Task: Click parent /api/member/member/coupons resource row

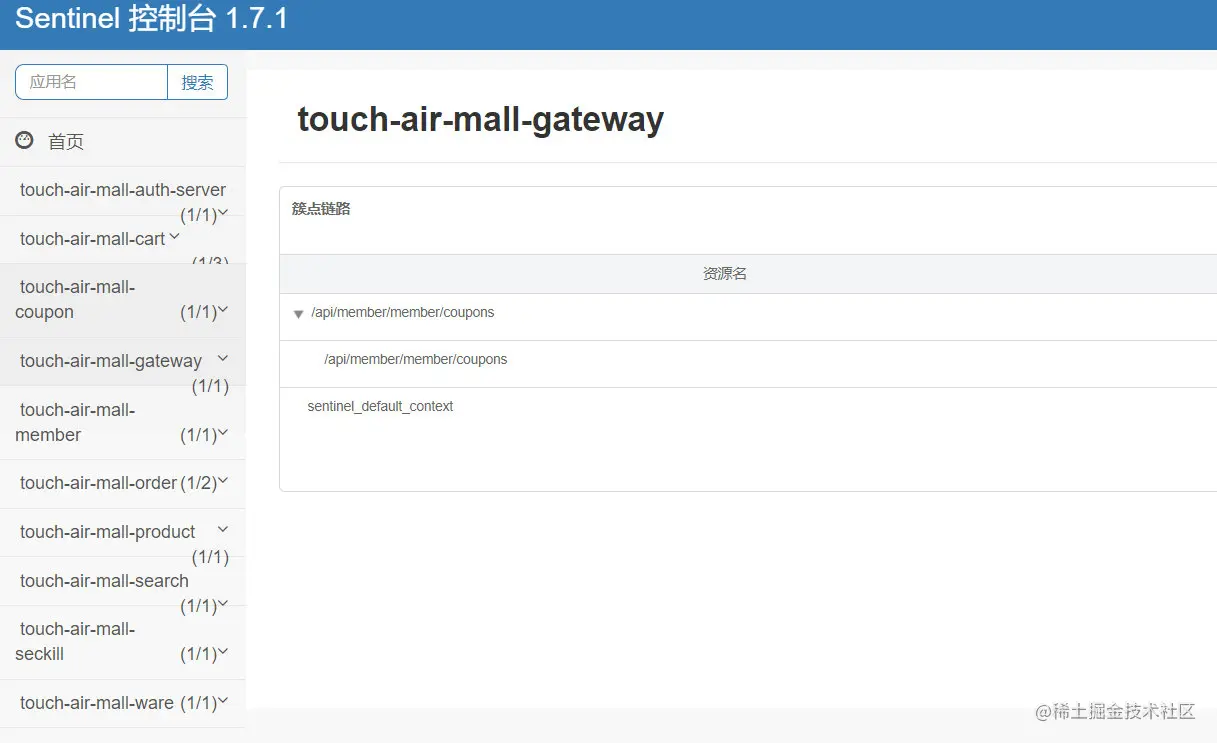Action: [x=748, y=317]
